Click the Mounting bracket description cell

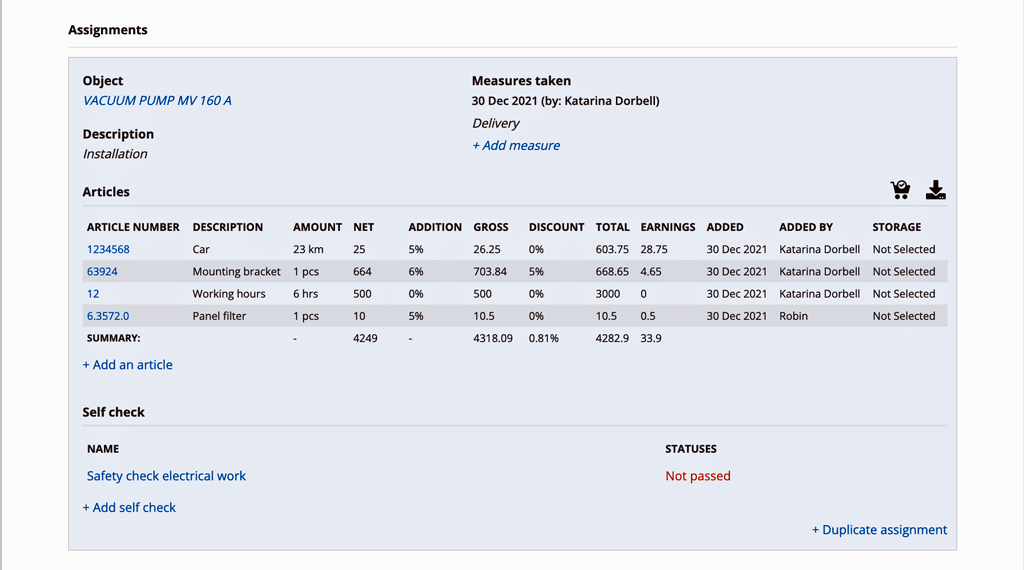(236, 272)
